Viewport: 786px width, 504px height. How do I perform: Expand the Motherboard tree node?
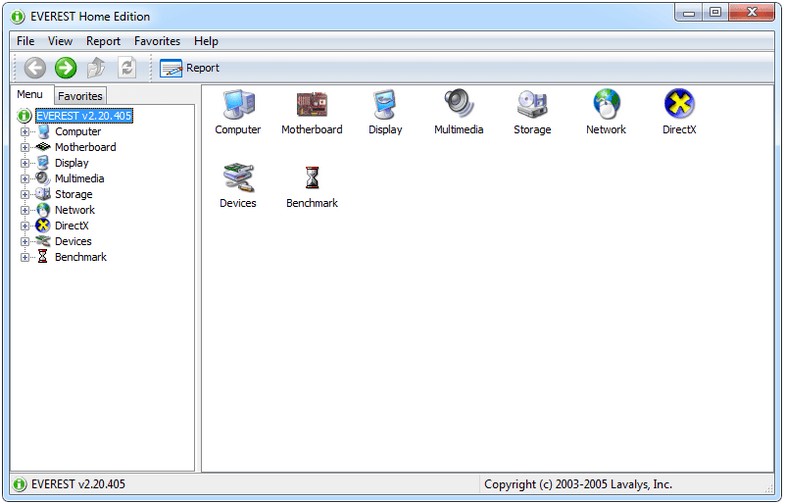click(x=24, y=147)
